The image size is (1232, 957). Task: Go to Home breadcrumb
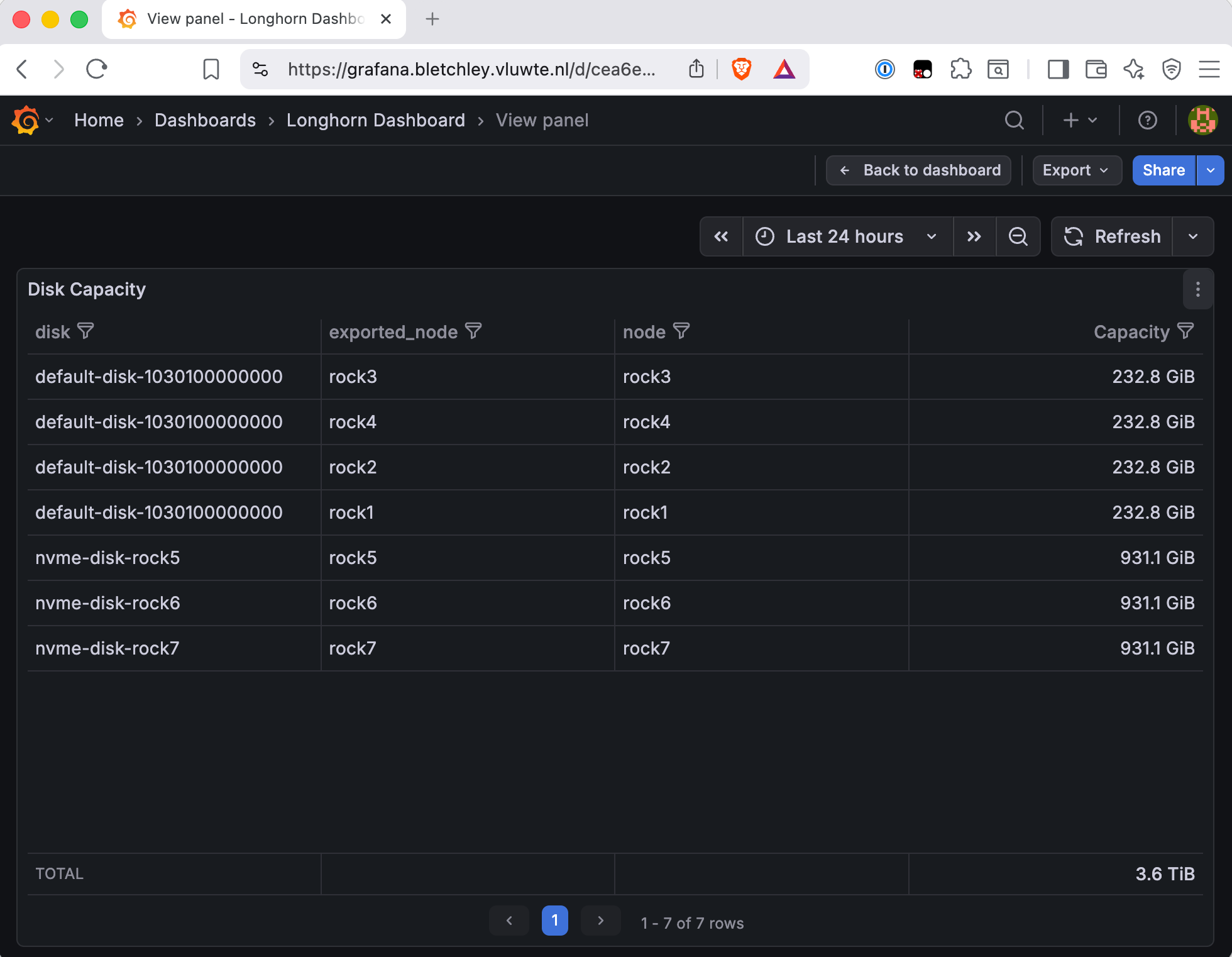coord(99,120)
